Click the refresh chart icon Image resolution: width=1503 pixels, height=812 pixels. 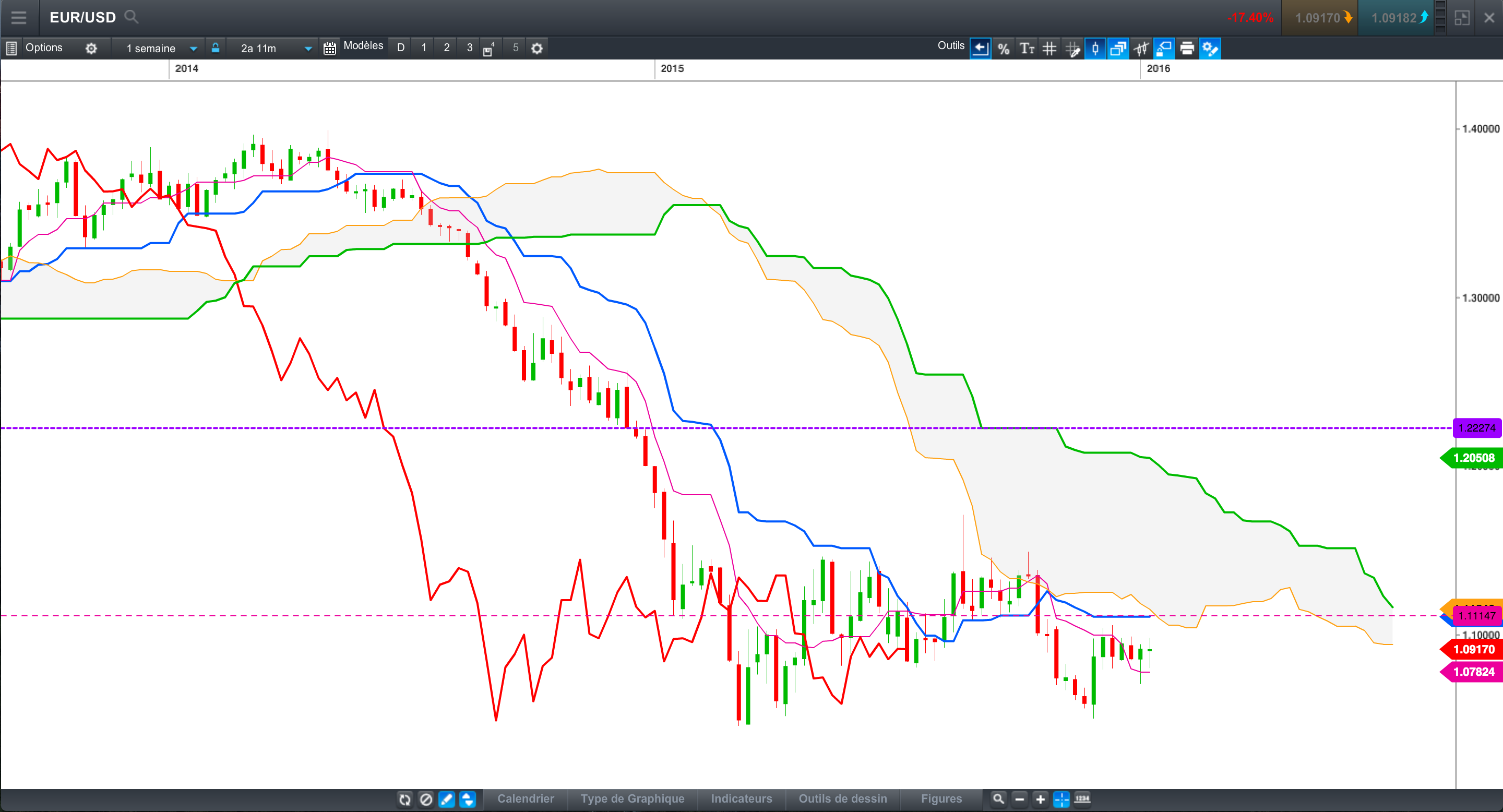point(405,798)
